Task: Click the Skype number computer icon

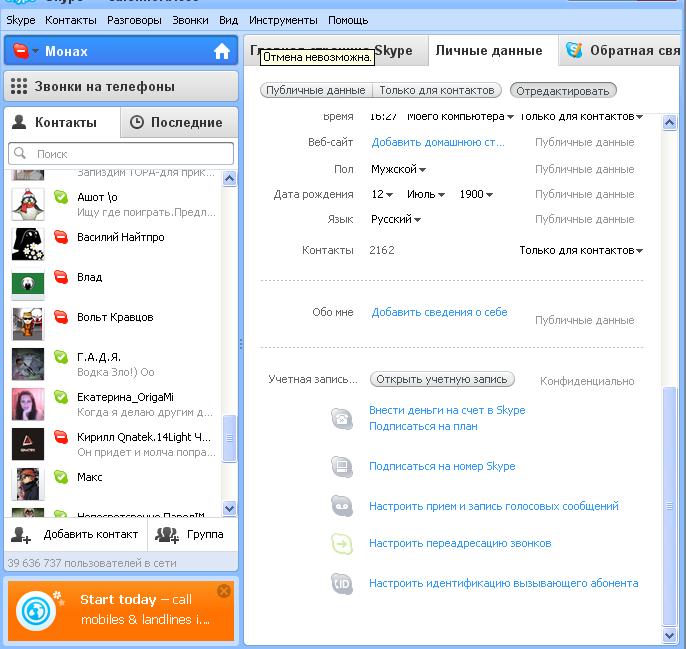Action: point(342,467)
